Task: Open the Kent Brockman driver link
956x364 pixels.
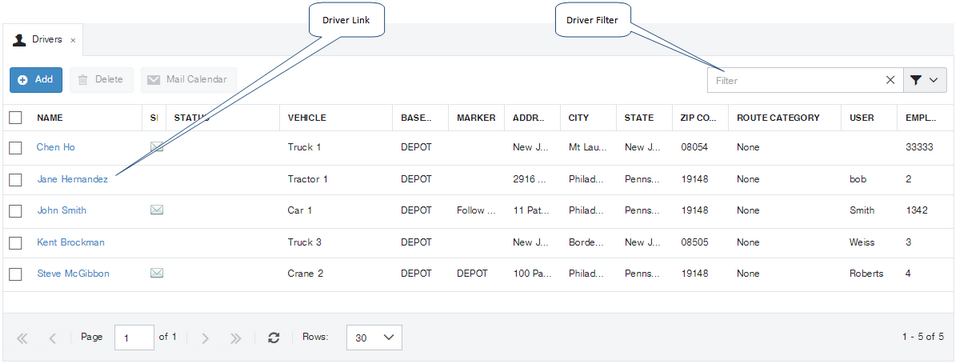Action: [x=71, y=242]
